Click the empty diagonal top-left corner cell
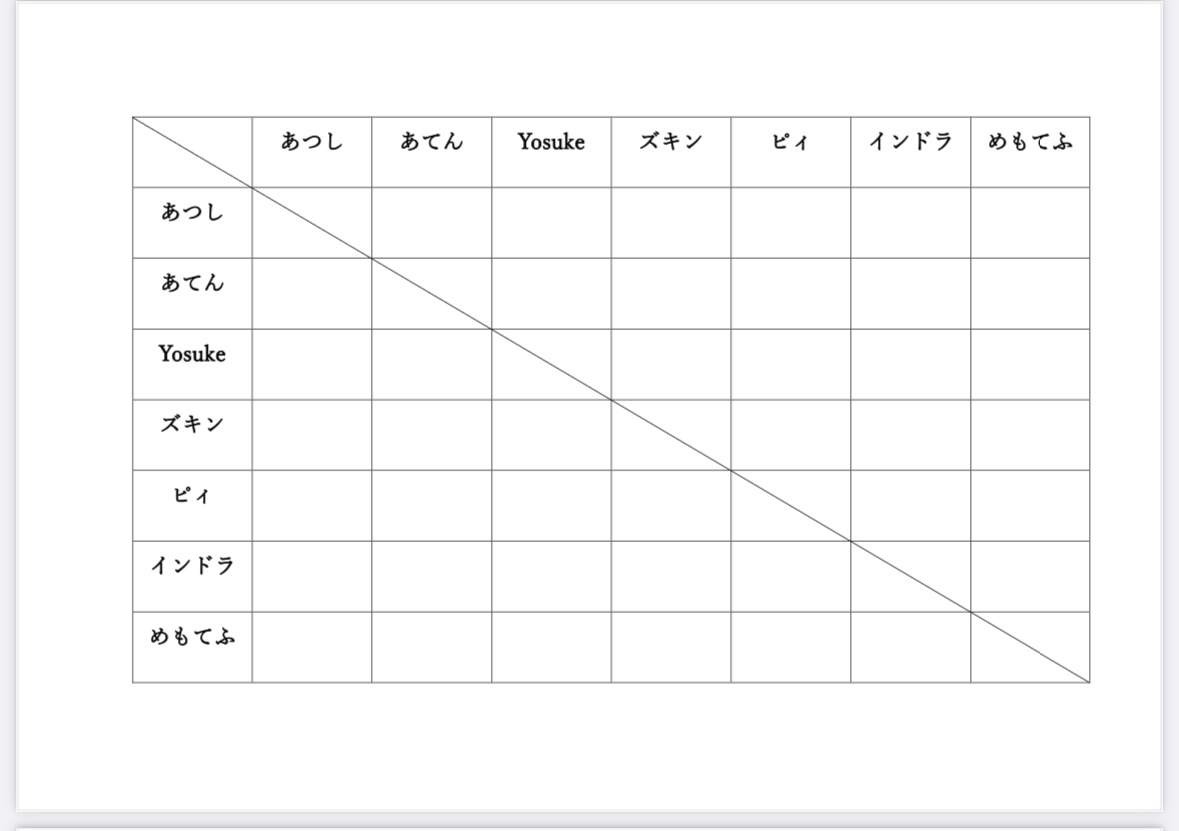The width and height of the screenshot is (1179, 831). pyautogui.click(x=192, y=152)
